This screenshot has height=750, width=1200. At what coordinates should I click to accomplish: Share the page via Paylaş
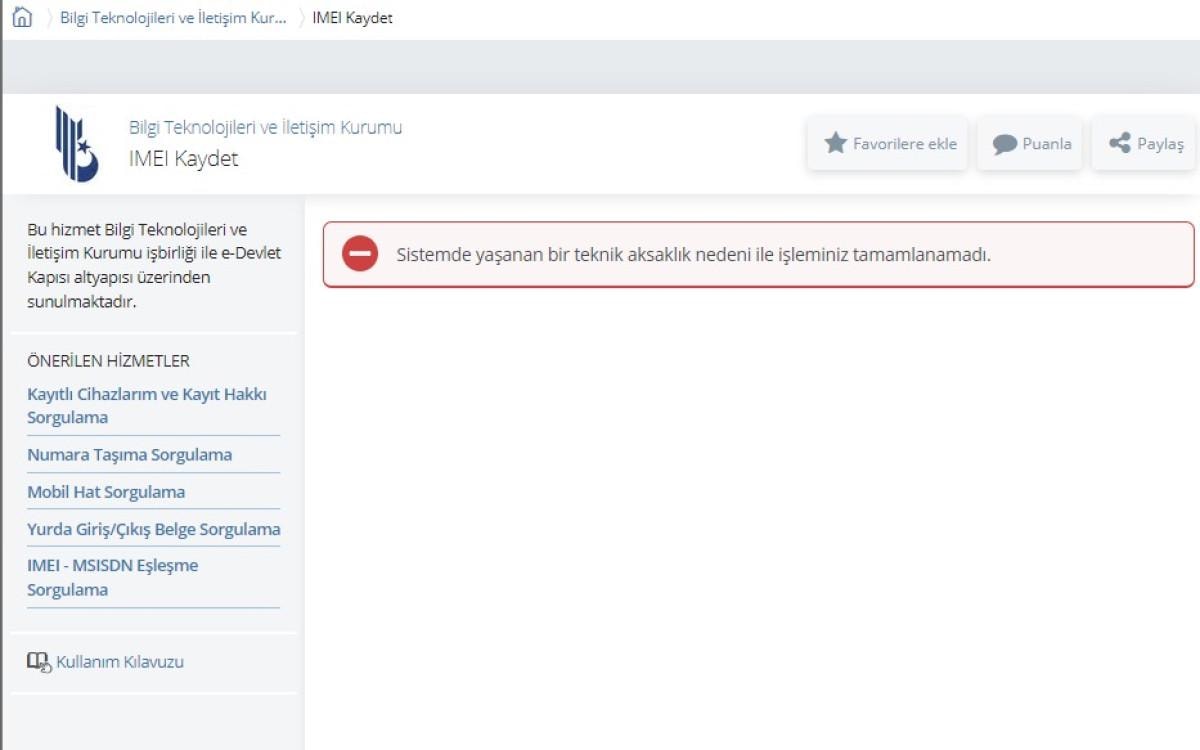1145,144
